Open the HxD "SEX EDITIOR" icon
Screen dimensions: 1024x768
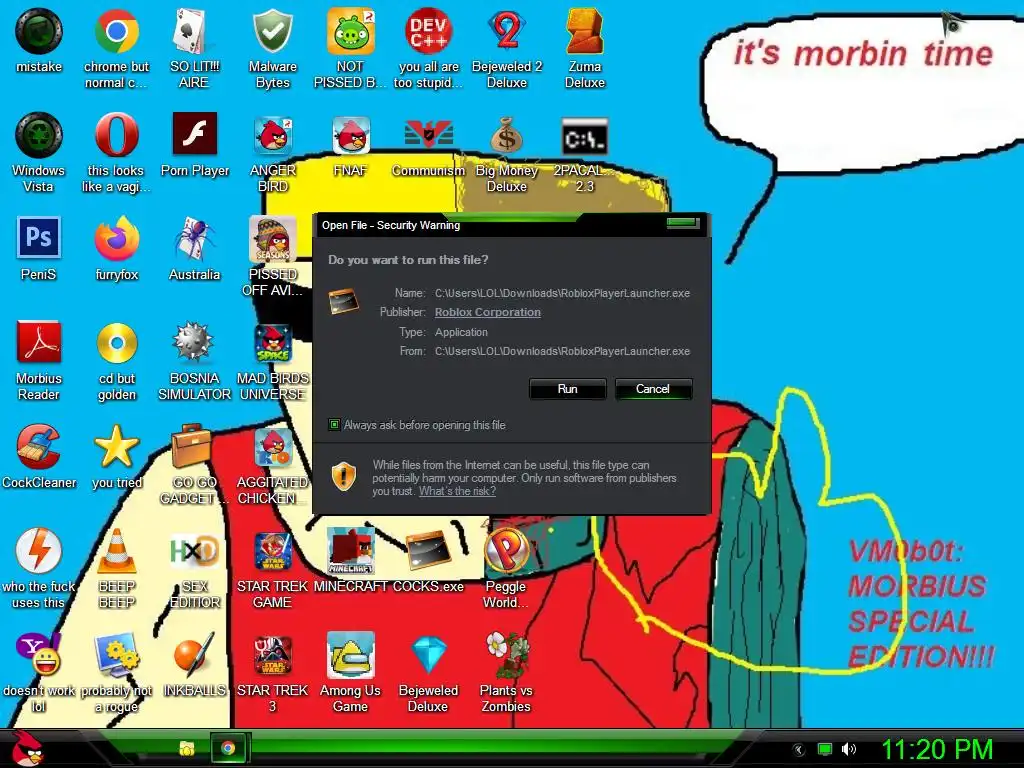coord(193,551)
